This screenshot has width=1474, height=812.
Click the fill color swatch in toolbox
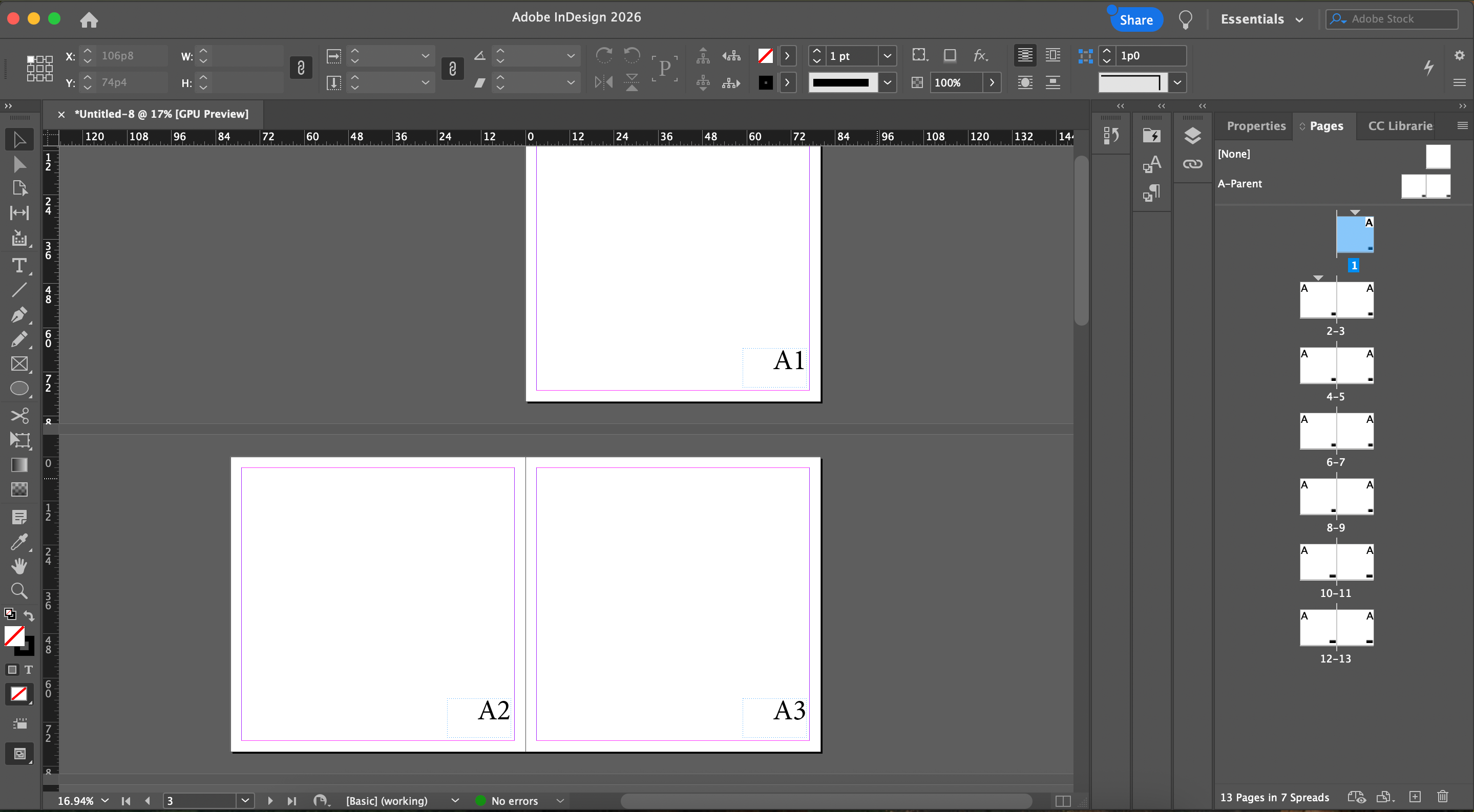point(14,636)
